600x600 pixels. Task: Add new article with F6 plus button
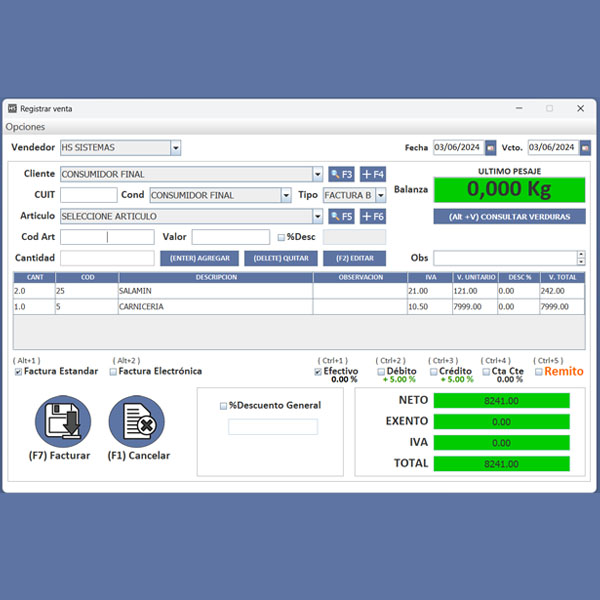click(x=372, y=216)
